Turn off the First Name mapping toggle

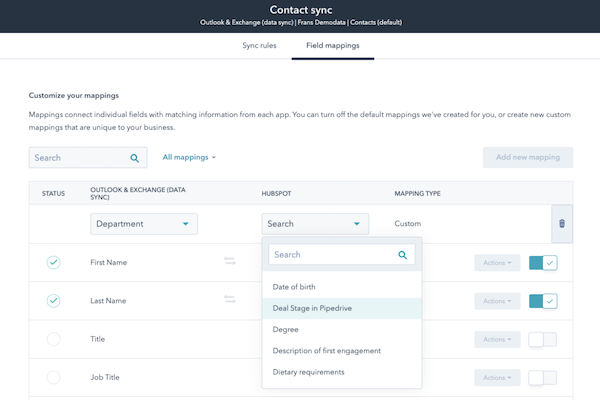click(x=543, y=263)
